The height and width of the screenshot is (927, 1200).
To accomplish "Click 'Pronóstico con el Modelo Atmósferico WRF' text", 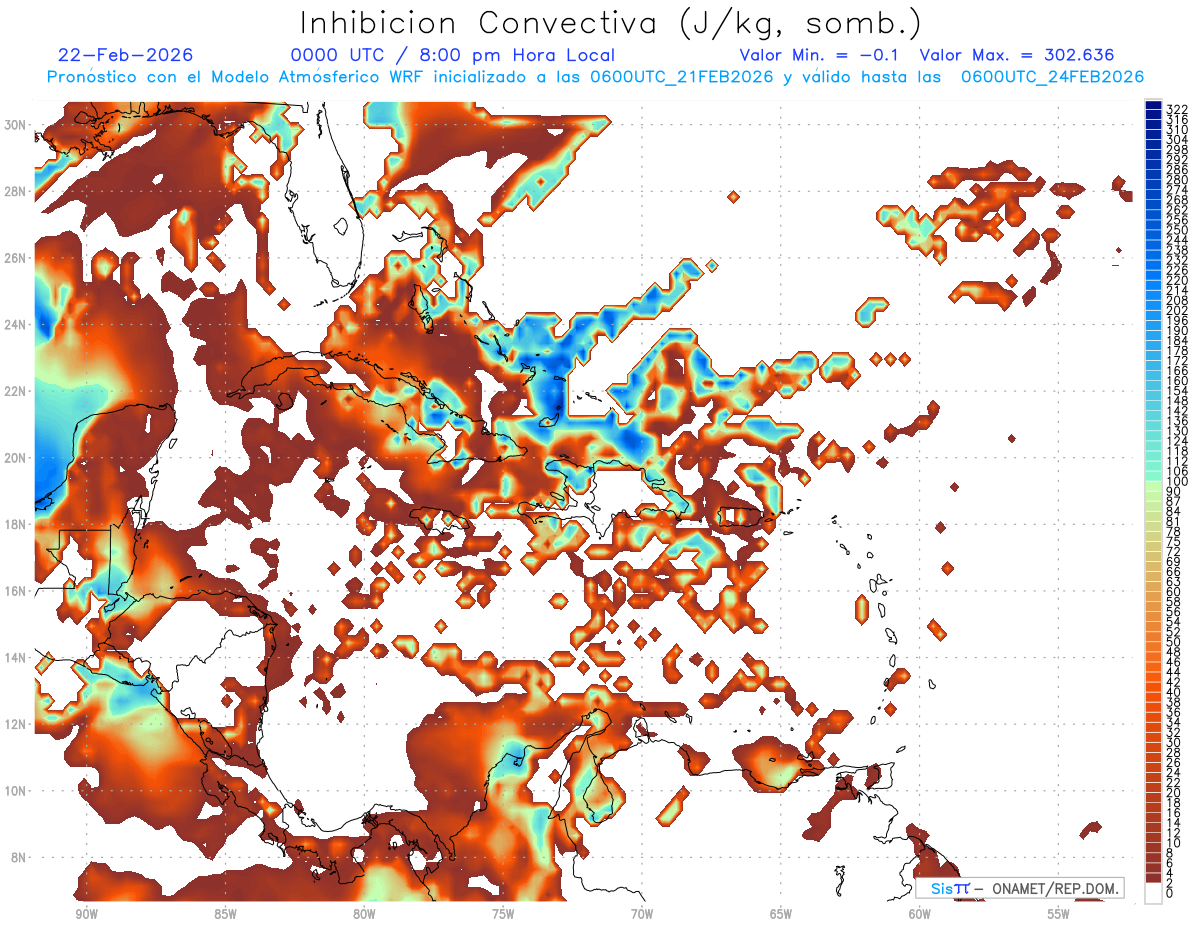I will 237,77.
